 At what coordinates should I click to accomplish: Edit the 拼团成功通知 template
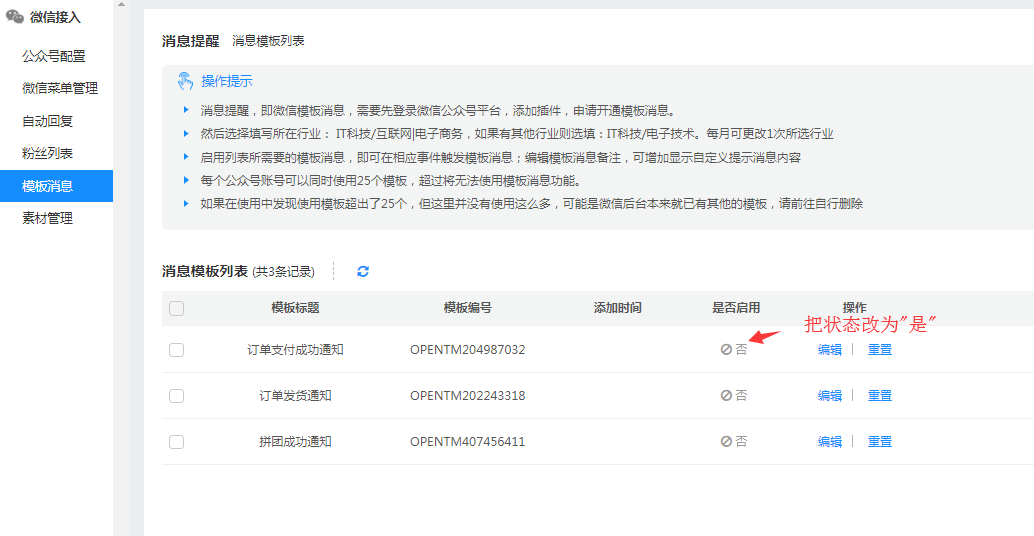(x=830, y=442)
